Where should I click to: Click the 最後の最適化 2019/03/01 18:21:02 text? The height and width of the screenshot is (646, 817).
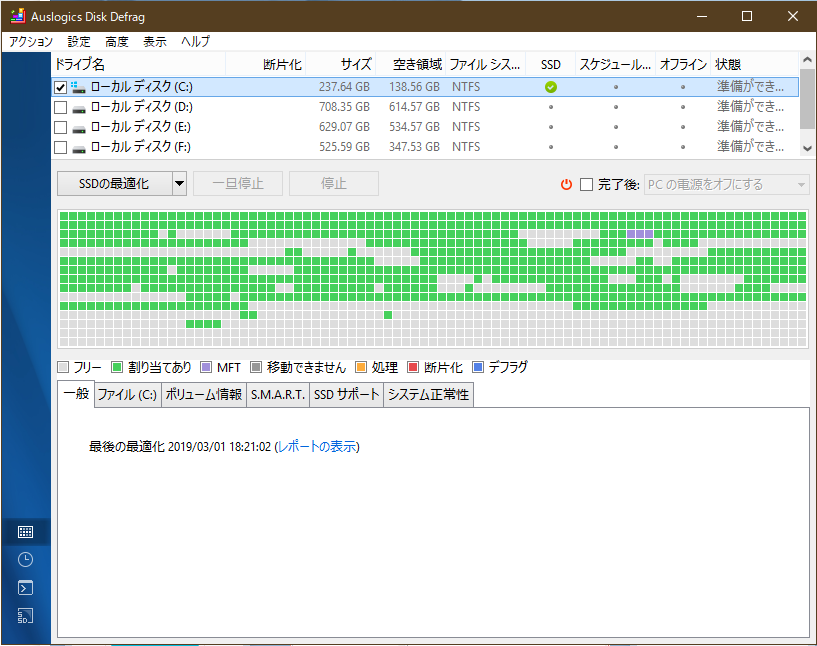pyautogui.click(x=180, y=446)
